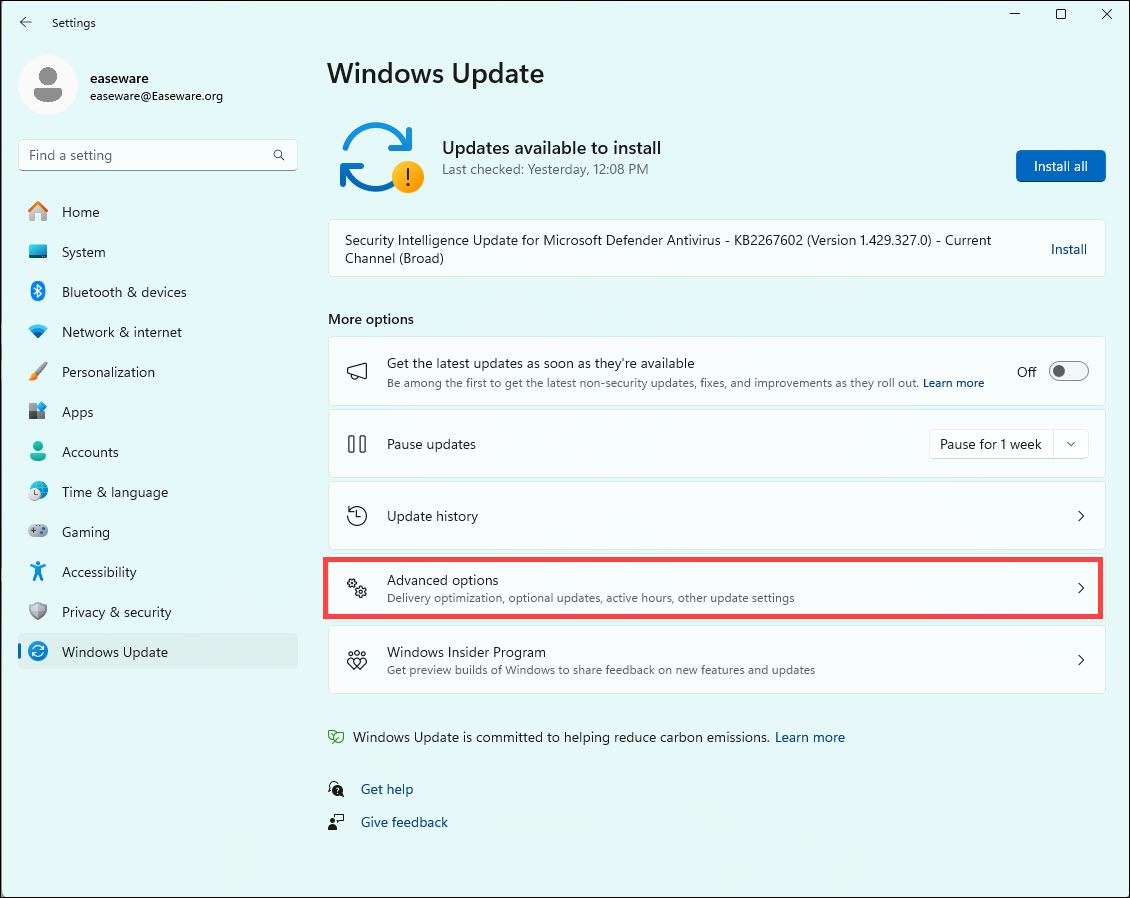Viewport: 1130px width, 898px height.
Task: Open Windows Insider Program chevron
Action: [1081, 660]
